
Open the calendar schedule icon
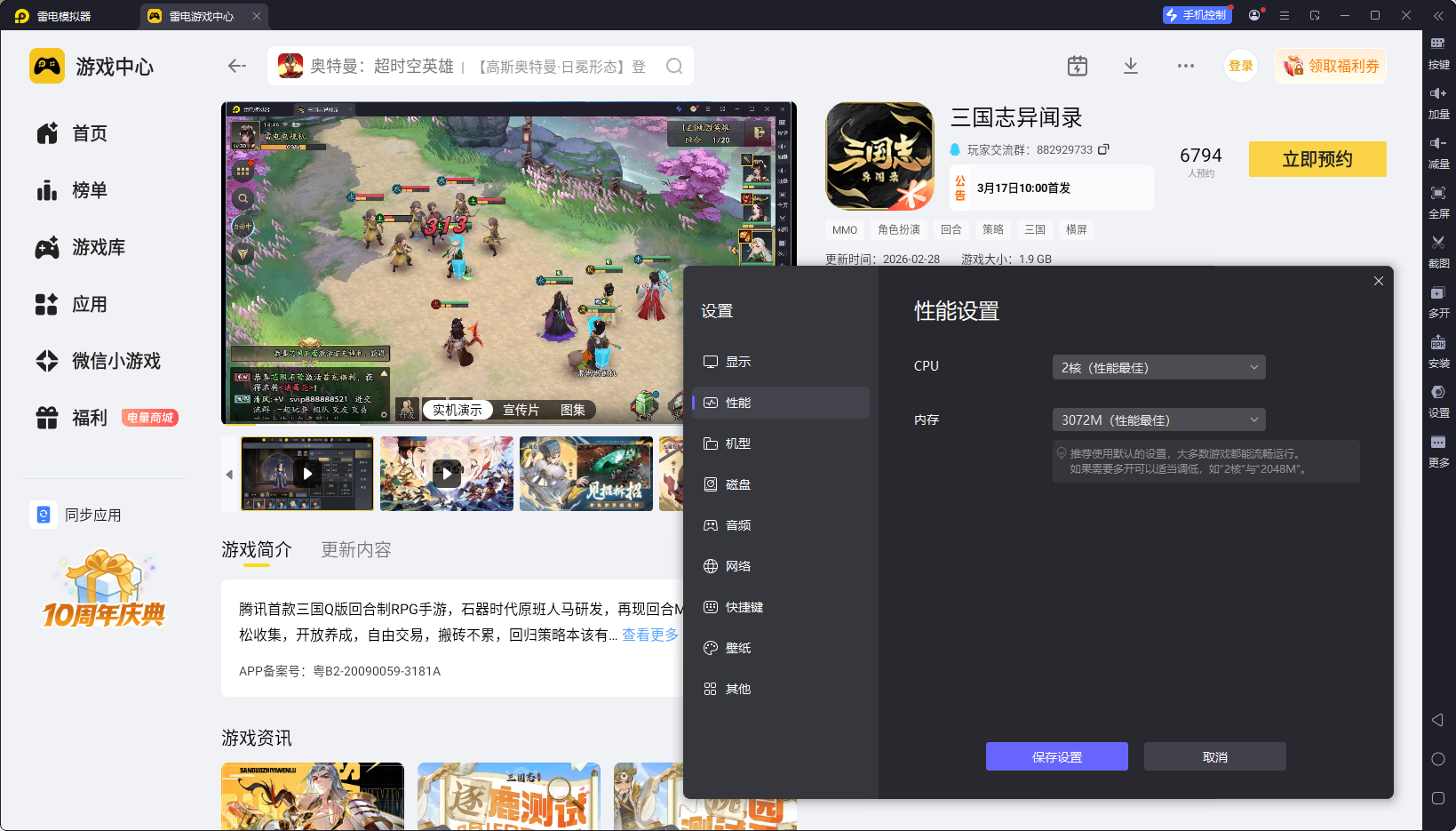(1077, 66)
